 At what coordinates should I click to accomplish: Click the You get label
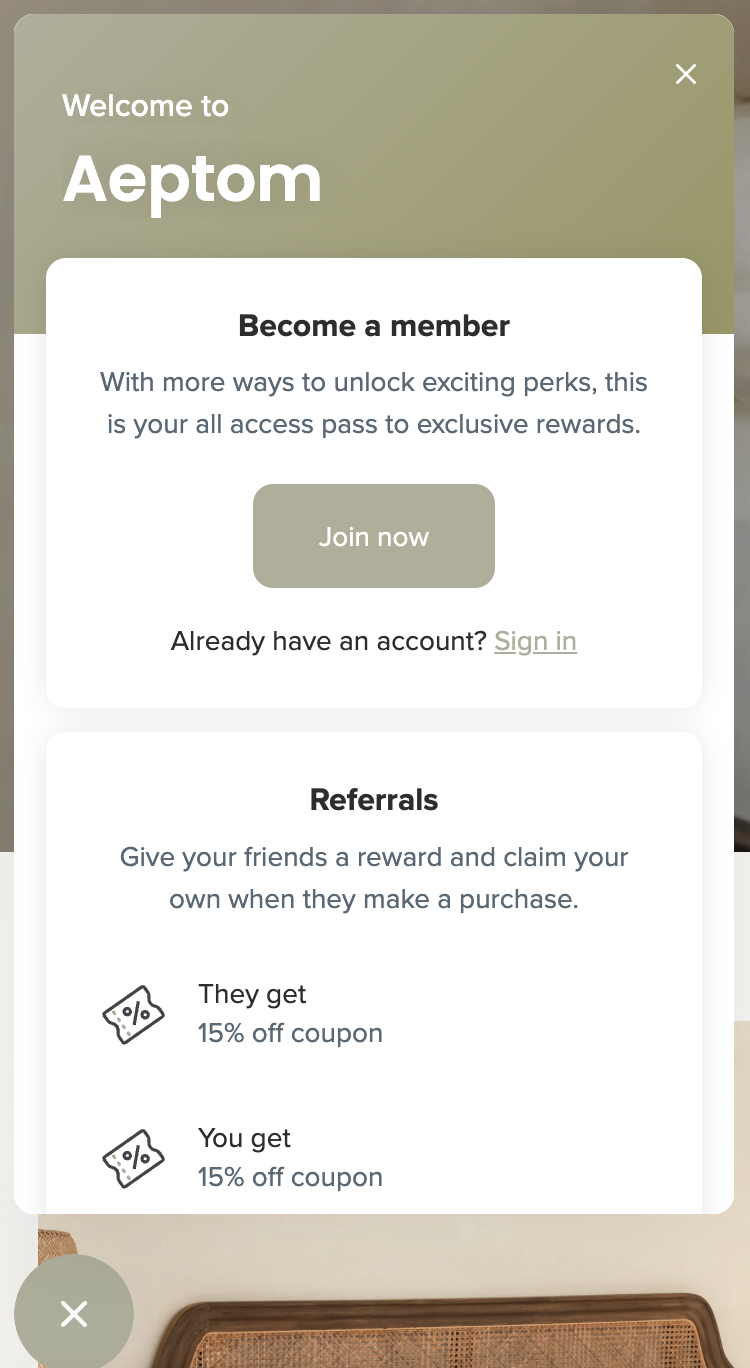point(244,1138)
